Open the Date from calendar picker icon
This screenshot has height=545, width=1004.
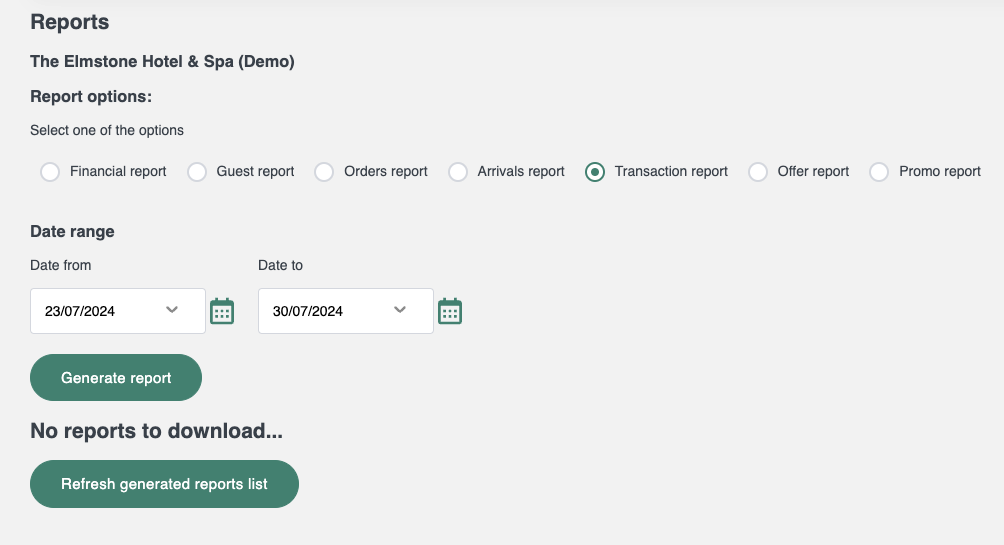222,311
